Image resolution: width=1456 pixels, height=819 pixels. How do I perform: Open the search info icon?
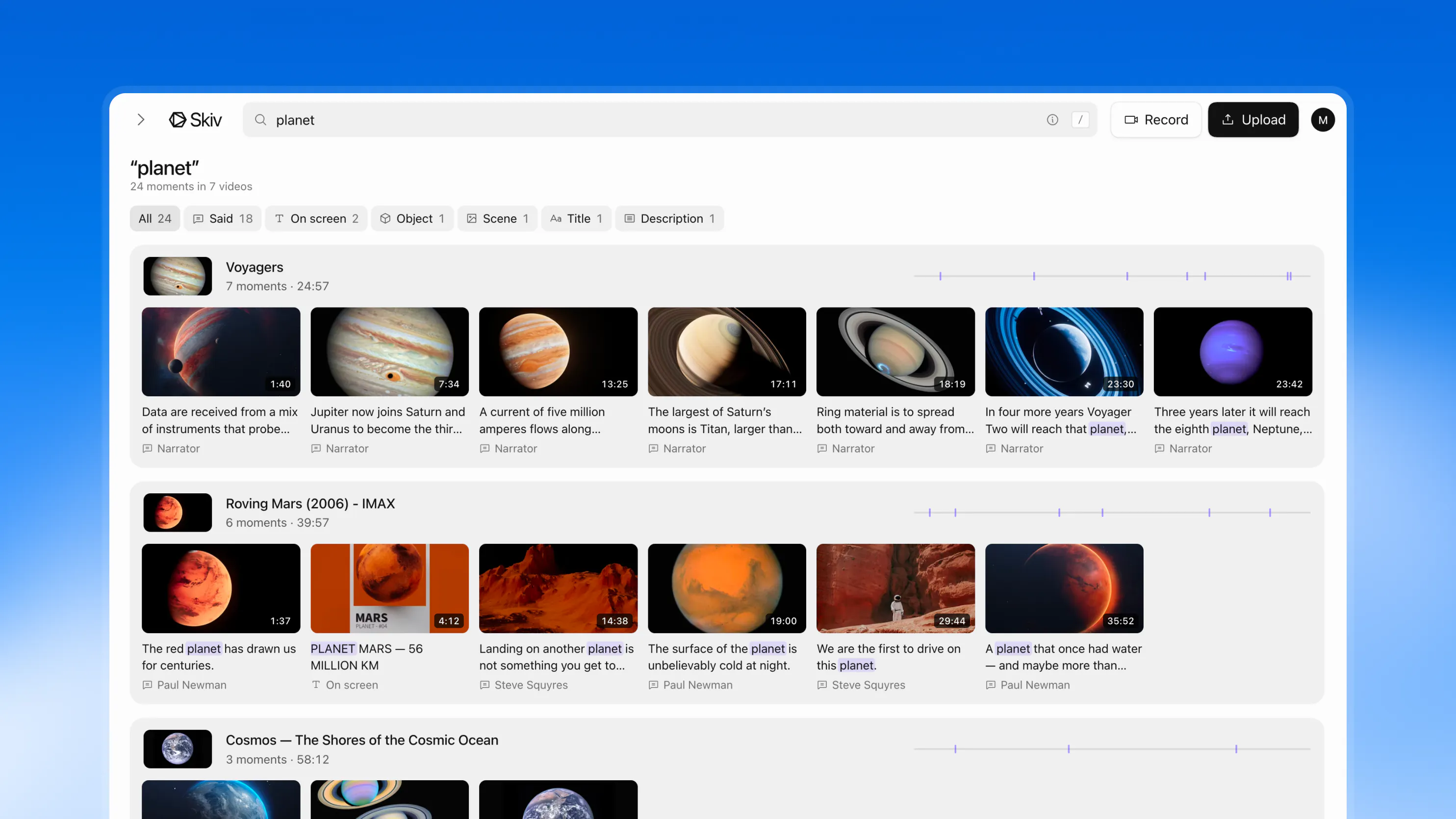pos(1052,120)
